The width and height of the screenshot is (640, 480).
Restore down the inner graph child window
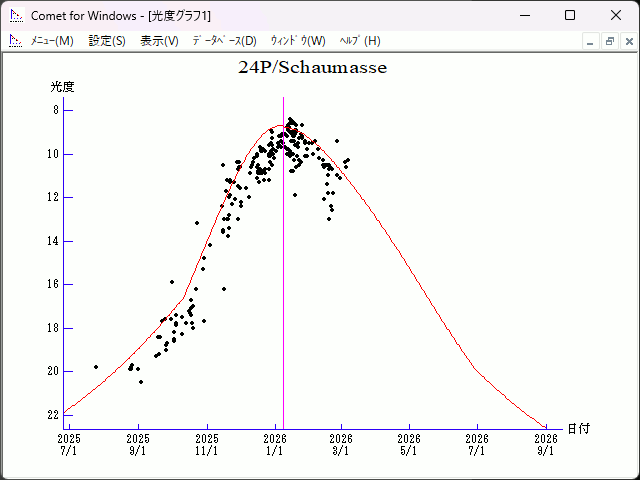(x=609, y=41)
